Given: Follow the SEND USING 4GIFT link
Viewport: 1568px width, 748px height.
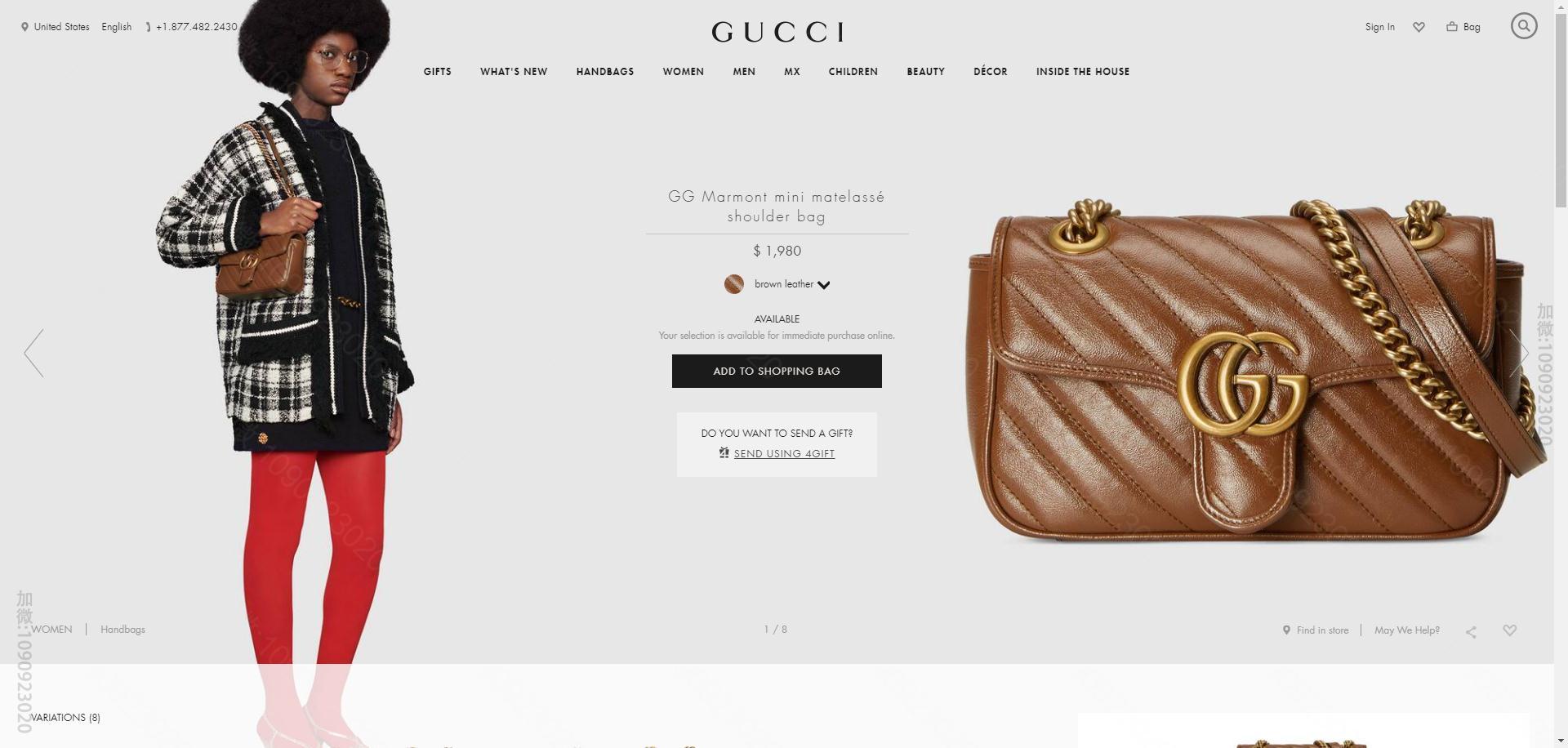Looking at the screenshot, I should [784, 454].
